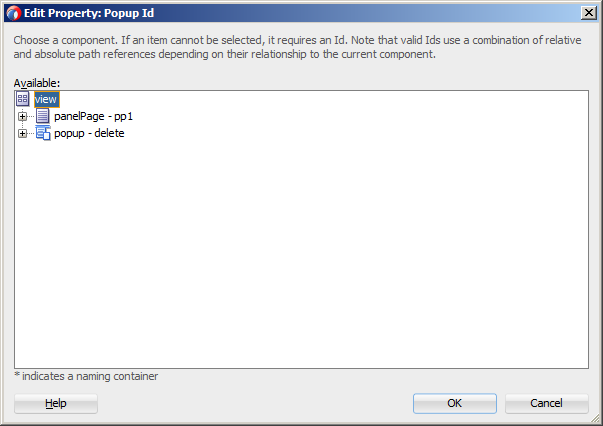The height and width of the screenshot is (426, 603).
Task: Click the Edit Property: Popup Id title bar
Action: [x=302, y=13]
